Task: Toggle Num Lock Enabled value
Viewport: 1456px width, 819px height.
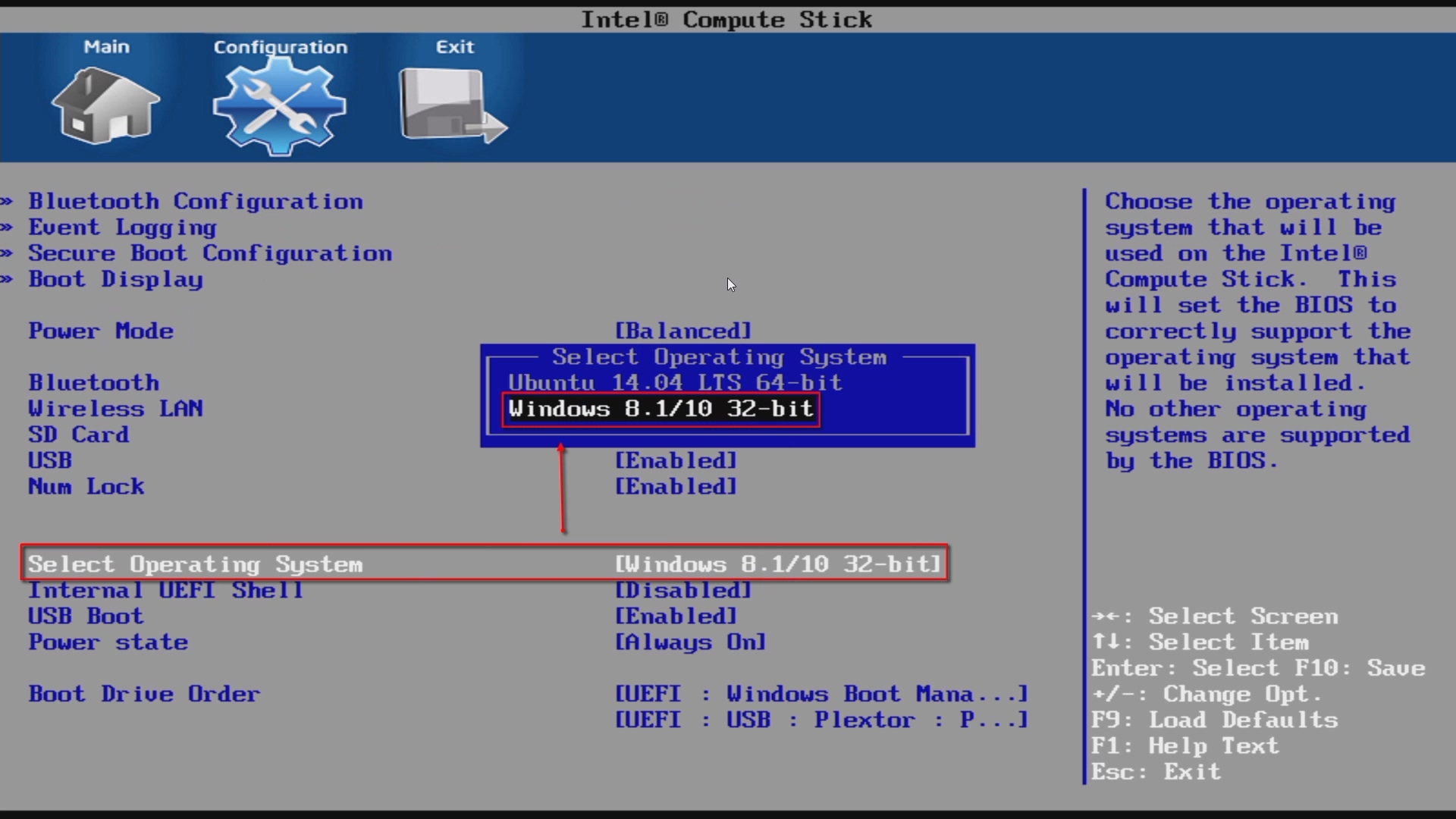Action: coord(675,487)
